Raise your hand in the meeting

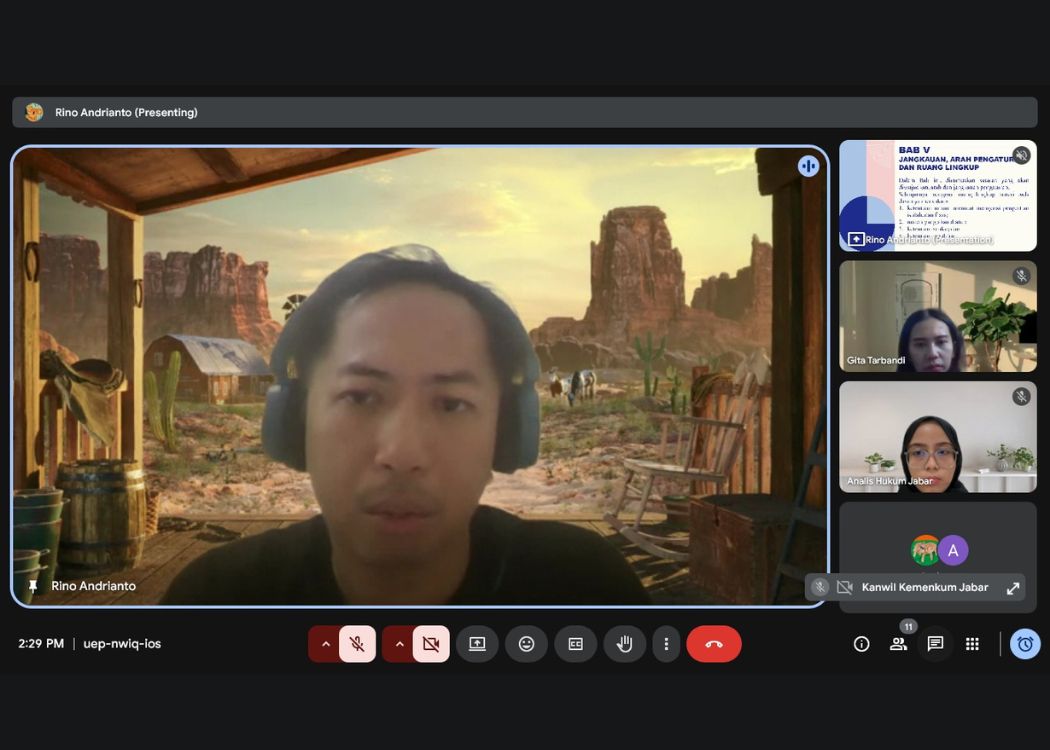pos(625,644)
